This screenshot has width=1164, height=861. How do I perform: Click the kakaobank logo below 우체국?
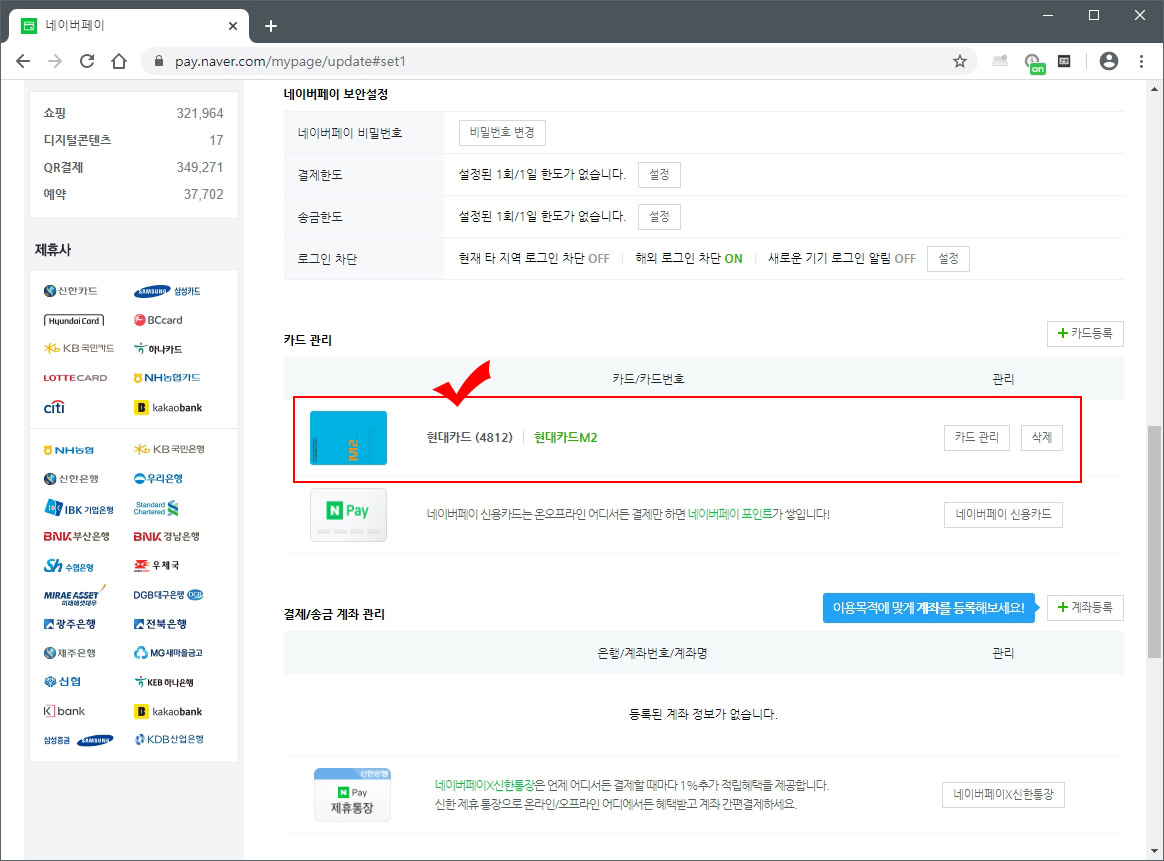(168, 711)
